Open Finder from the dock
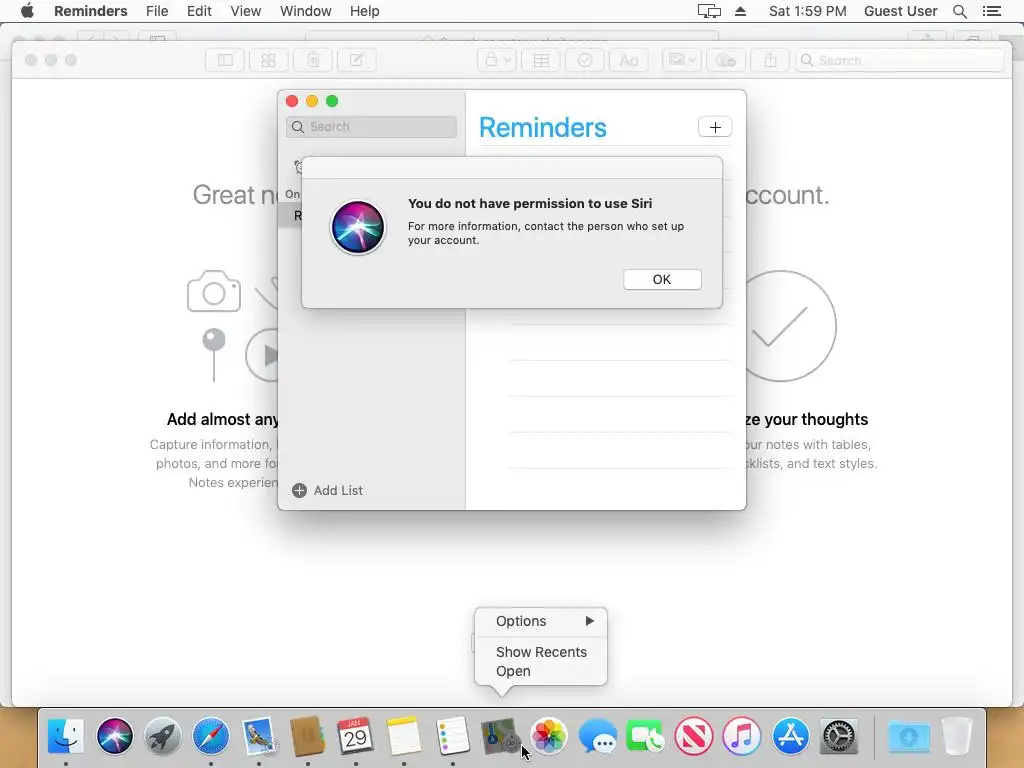The height and width of the screenshot is (768, 1024). (x=66, y=736)
